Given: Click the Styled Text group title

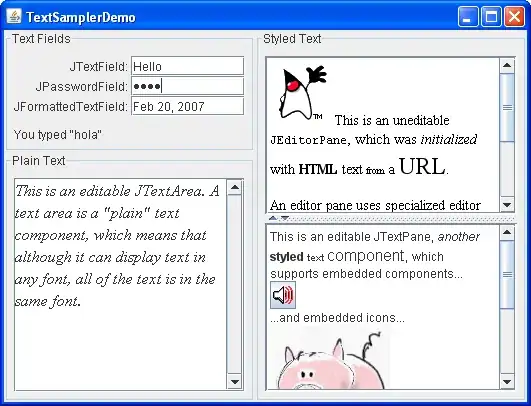Looking at the screenshot, I should (292, 39).
